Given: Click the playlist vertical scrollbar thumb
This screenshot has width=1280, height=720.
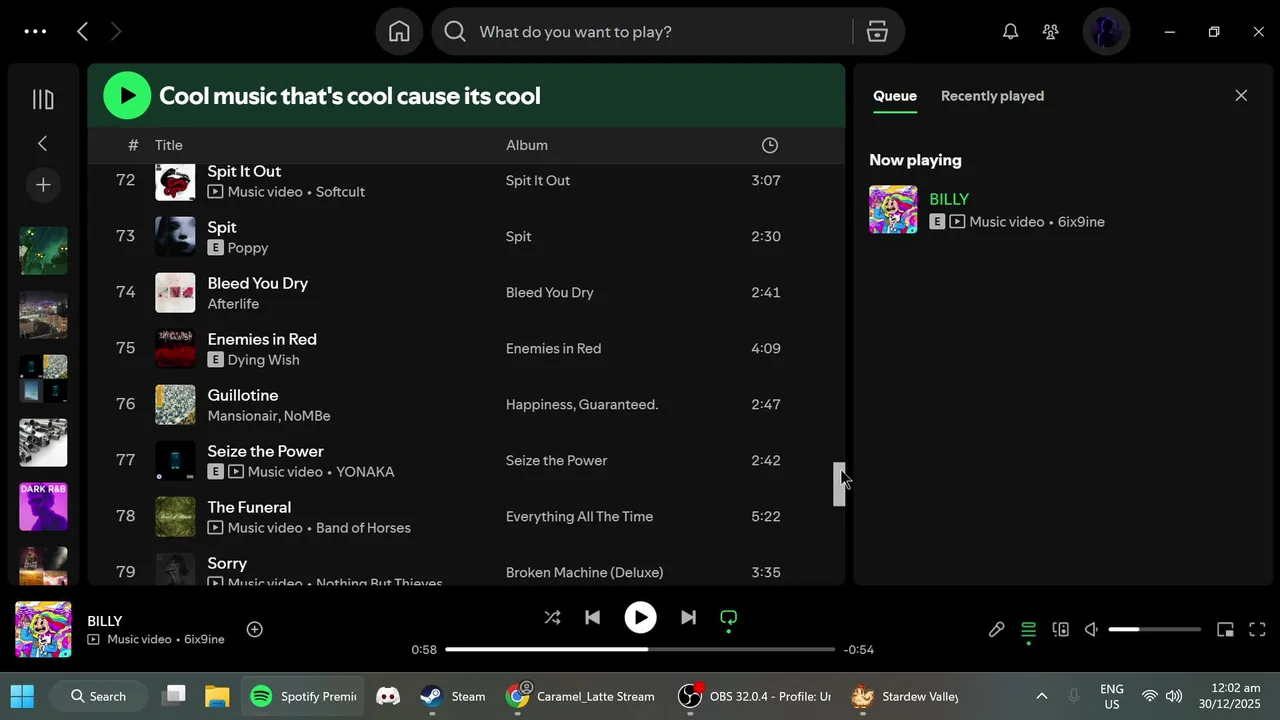Looking at the screenshot, I should (x=839, y=484).
